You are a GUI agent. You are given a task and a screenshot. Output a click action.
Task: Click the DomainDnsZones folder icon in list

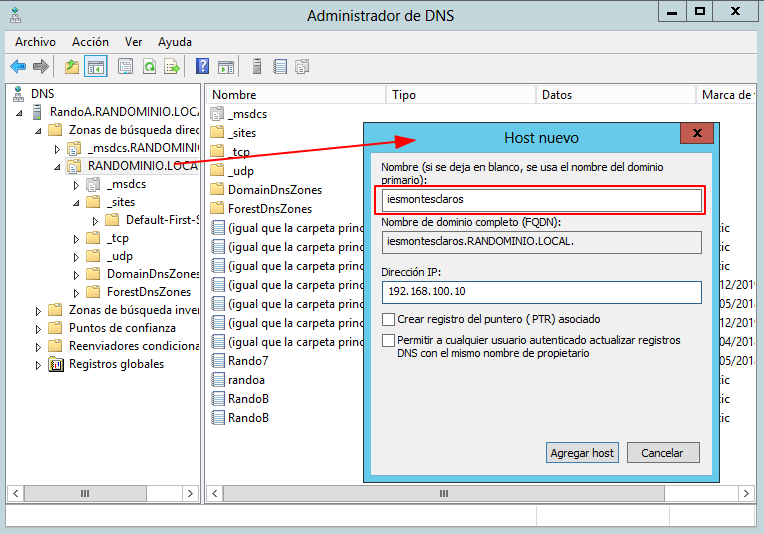217,190
